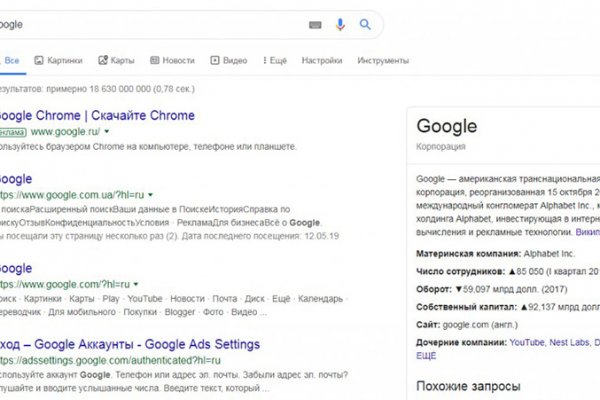Open the Карты maps tab
The width and height of the screenshot is (600, 400).
[x=116, y=60]
